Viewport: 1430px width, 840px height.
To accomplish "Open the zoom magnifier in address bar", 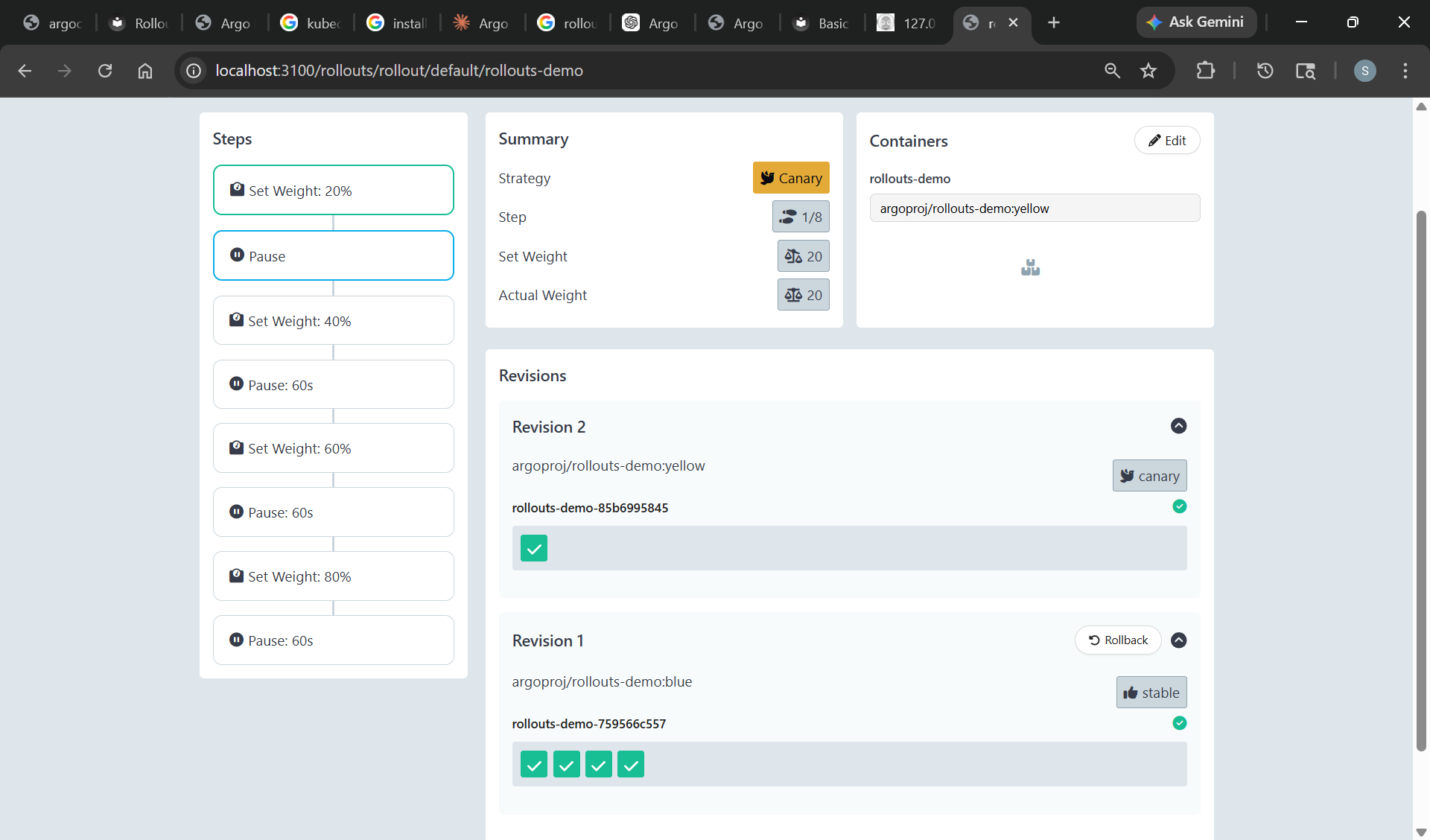I will (x=1112, y=71).
